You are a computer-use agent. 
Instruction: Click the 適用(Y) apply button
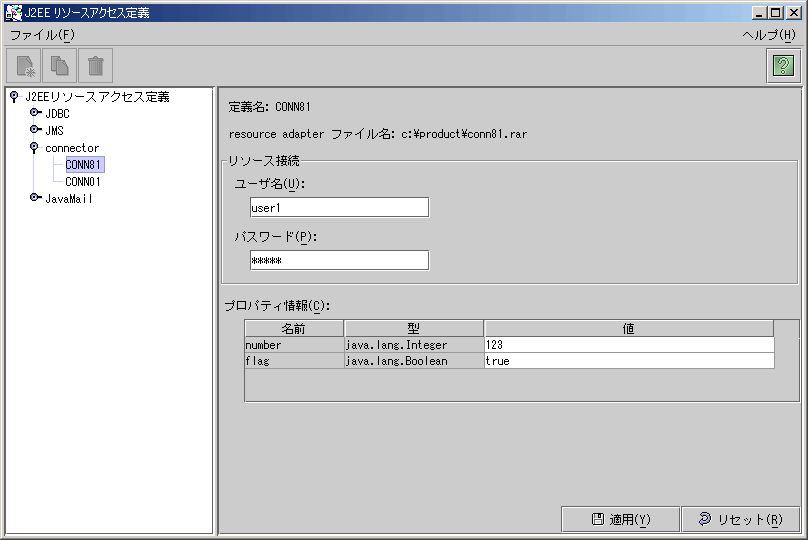(620, 519)
